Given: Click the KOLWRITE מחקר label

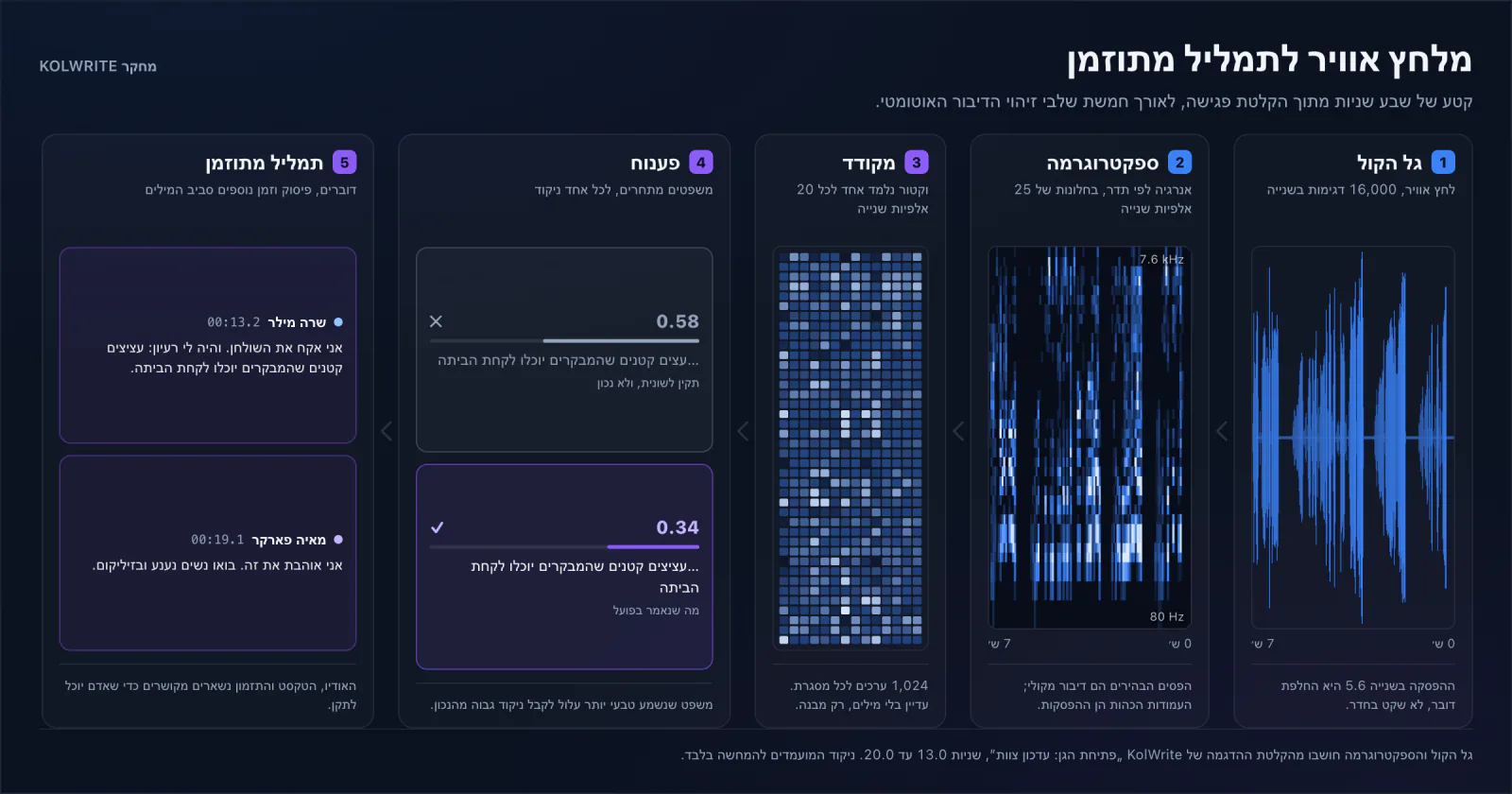Looking at the screenshot, I should tap(97, 66).
